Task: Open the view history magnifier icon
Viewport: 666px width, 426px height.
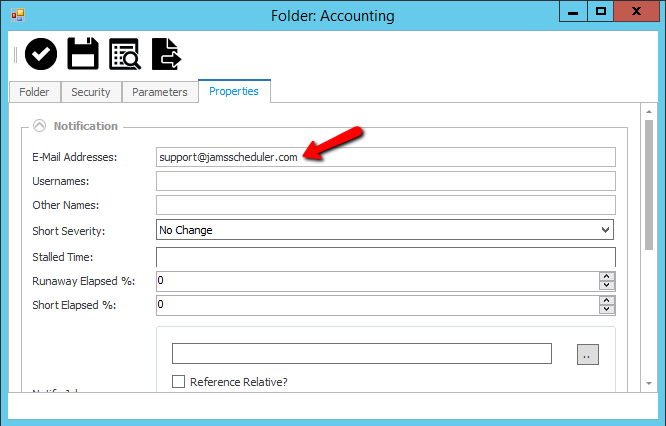Action: coord(125,54)
